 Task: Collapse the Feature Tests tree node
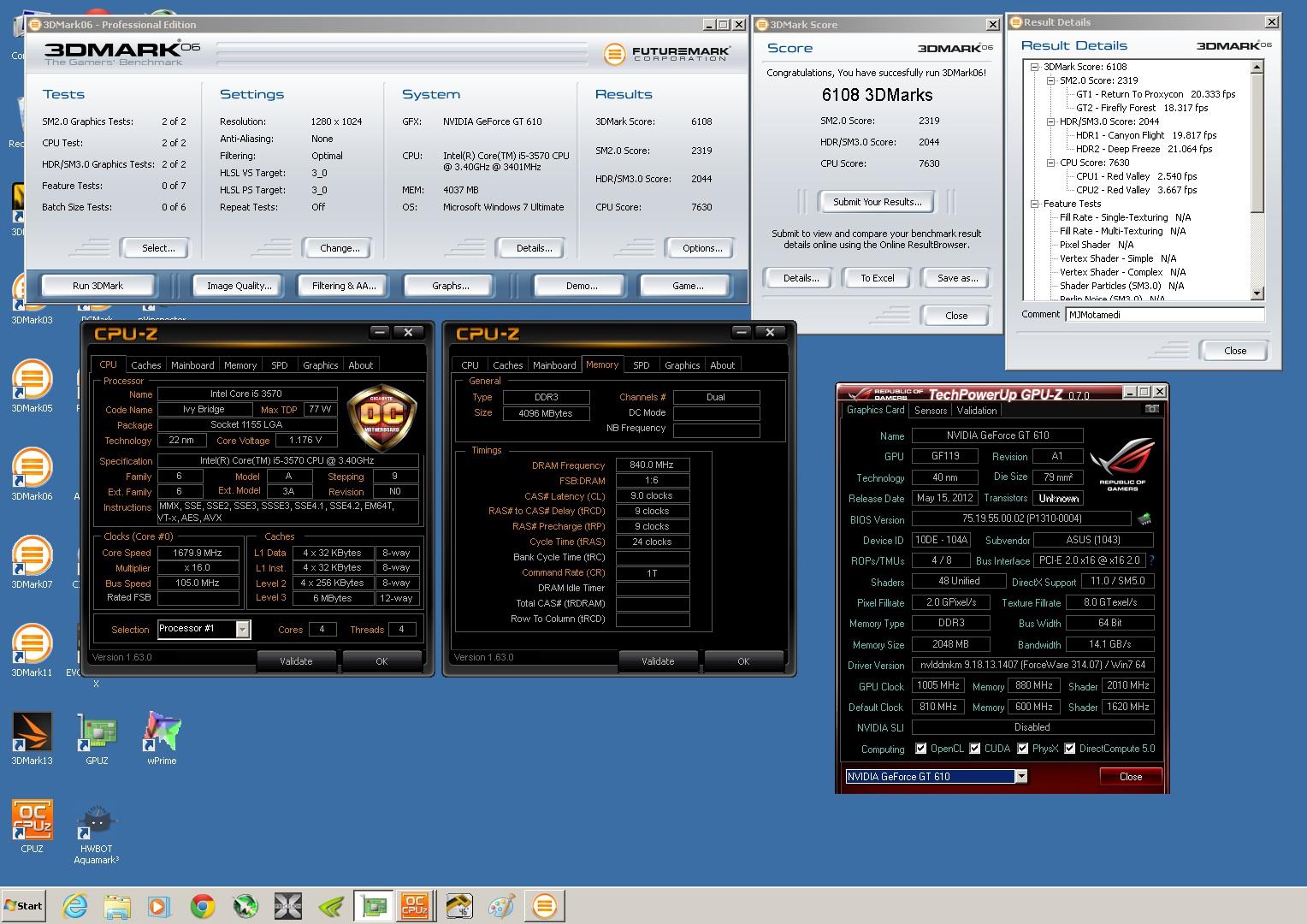[x=1034, y=204]
